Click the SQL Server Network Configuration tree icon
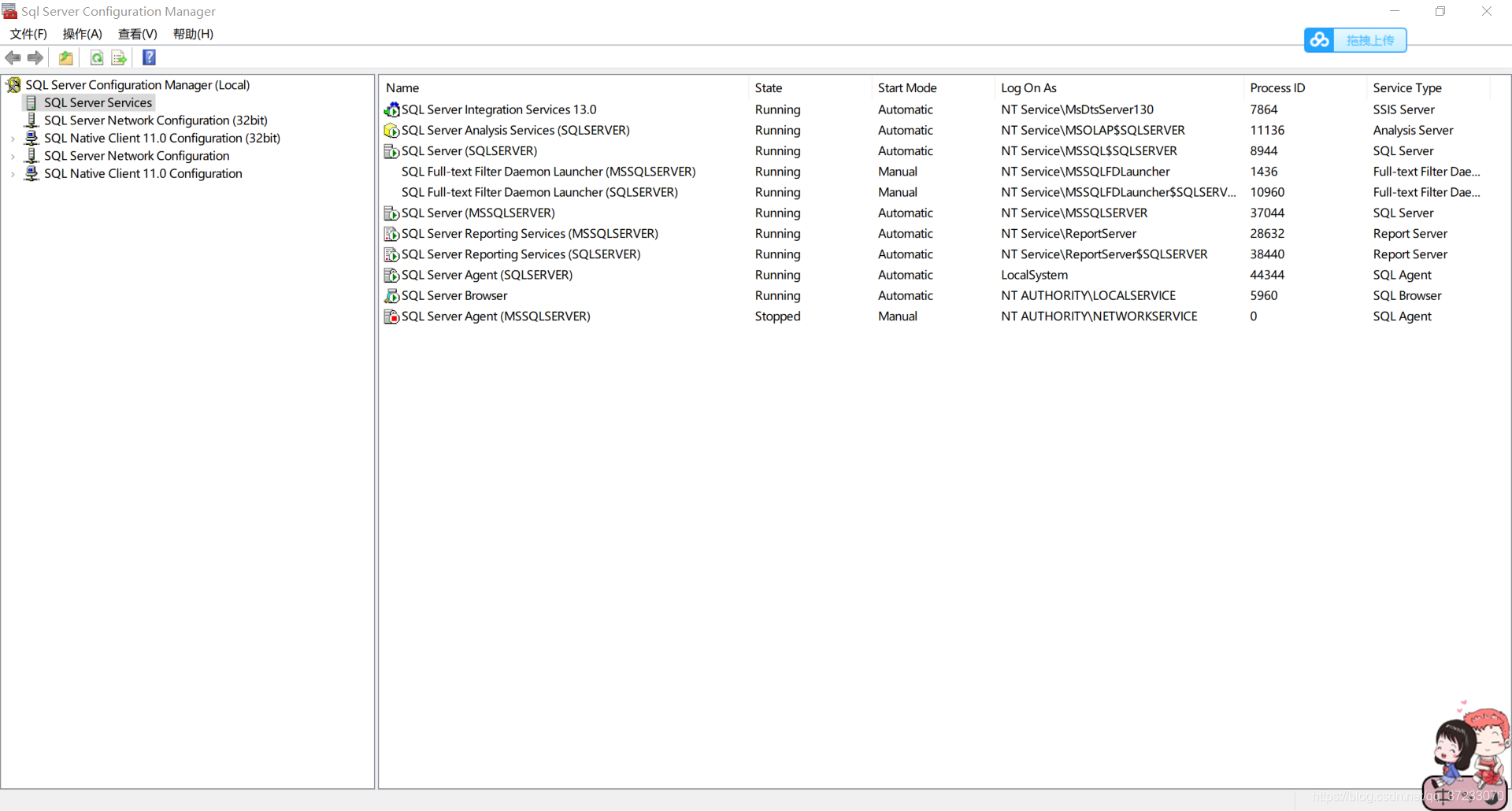The image size is (1512, 811). click(x=31, y=156)
